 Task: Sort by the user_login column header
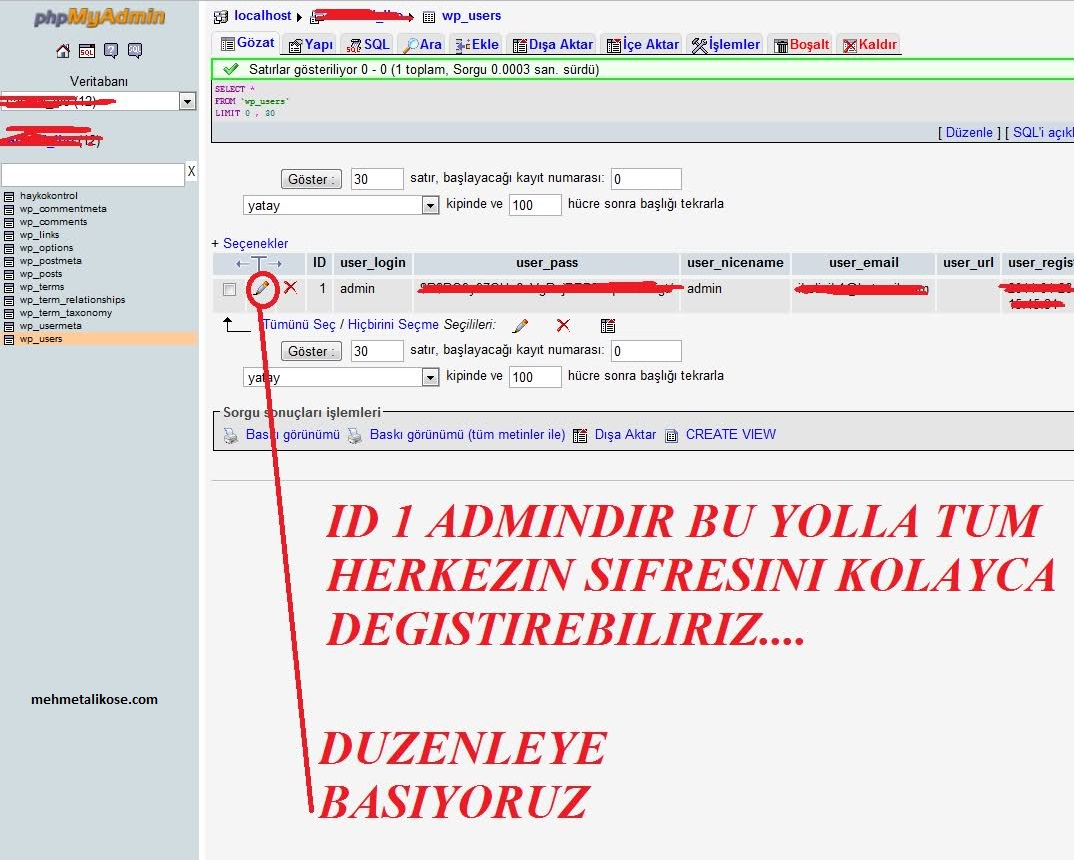click(373, 263)
